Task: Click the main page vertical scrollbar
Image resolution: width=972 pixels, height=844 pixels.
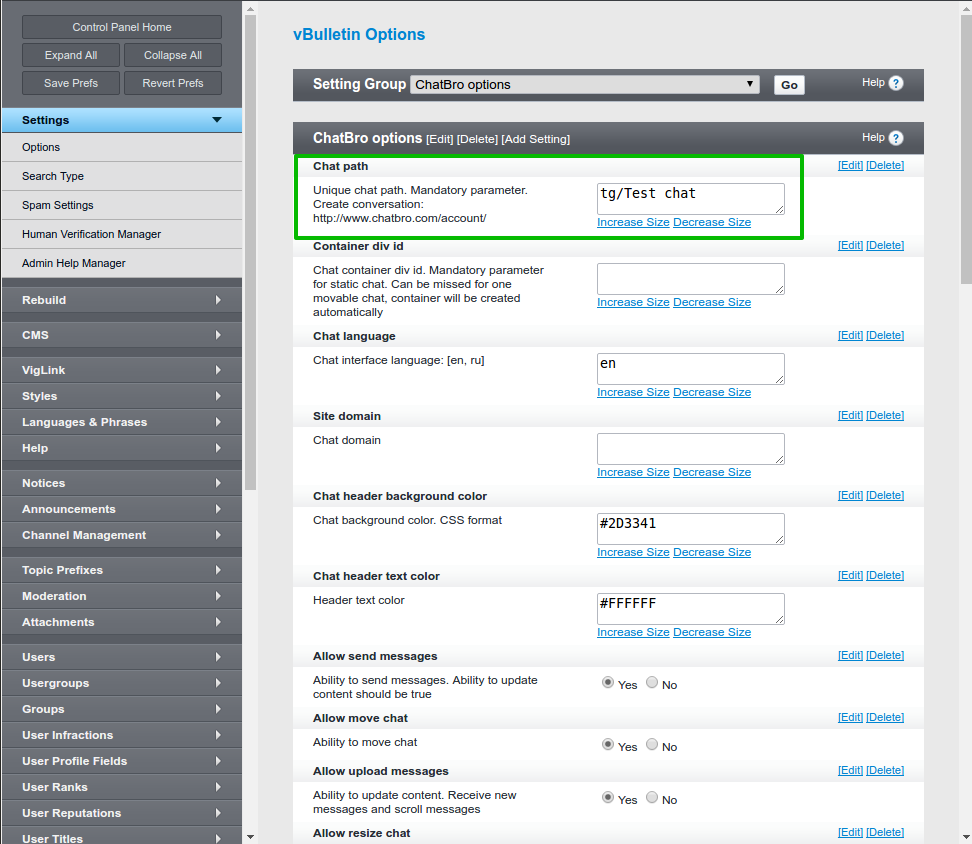Action: 966,149
